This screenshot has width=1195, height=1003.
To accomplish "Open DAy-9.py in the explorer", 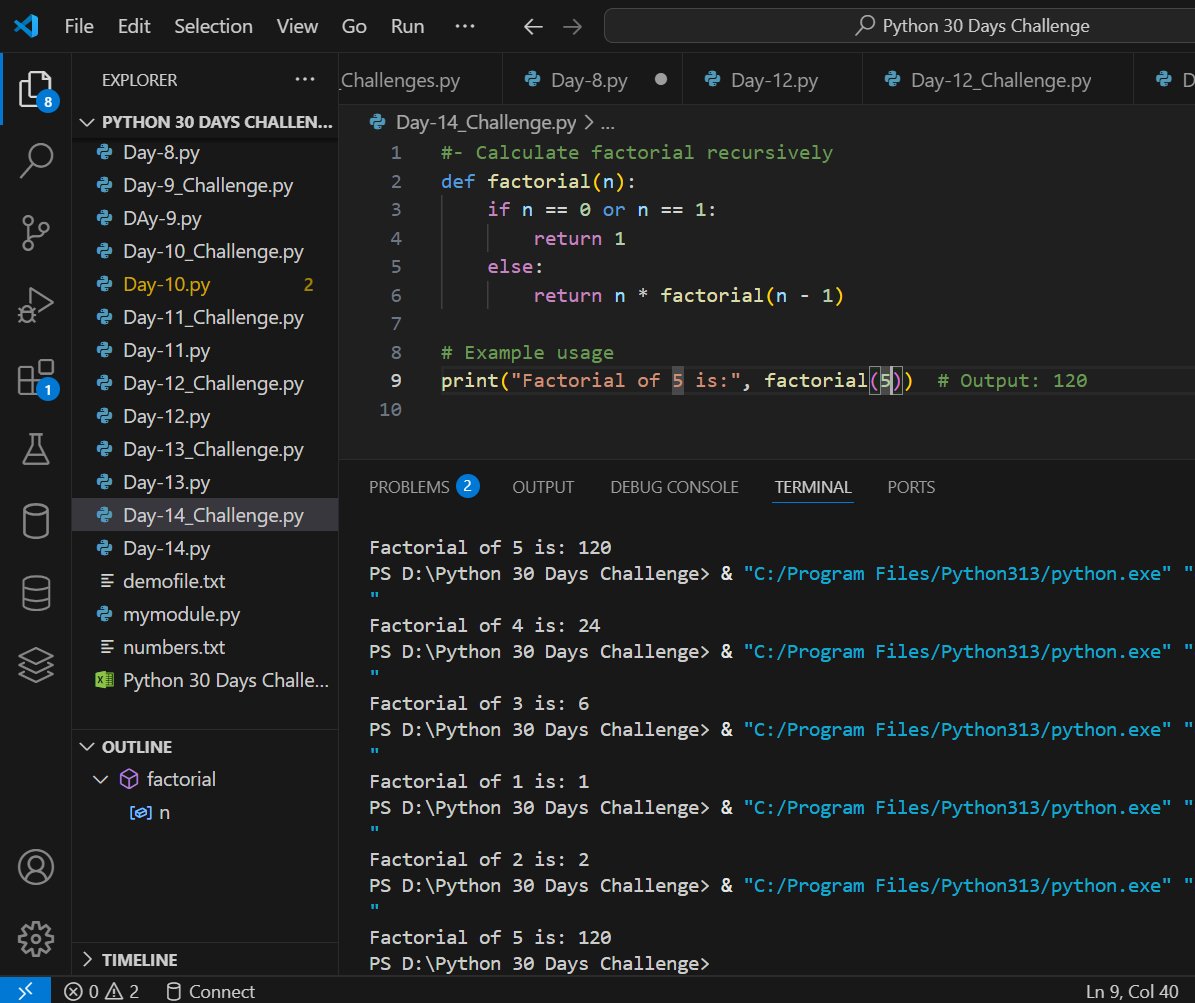I will click(x=206, y=218).
